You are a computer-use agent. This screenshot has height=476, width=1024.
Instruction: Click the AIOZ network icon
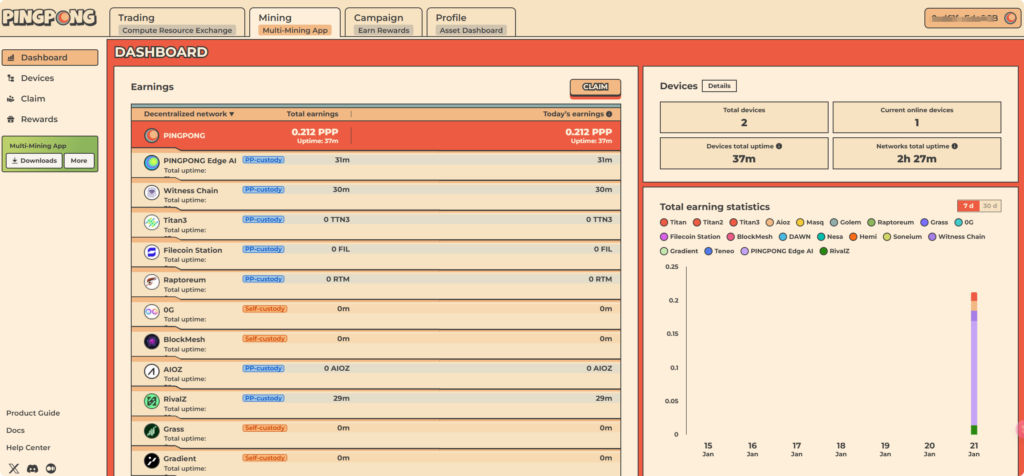coord(152,372)
